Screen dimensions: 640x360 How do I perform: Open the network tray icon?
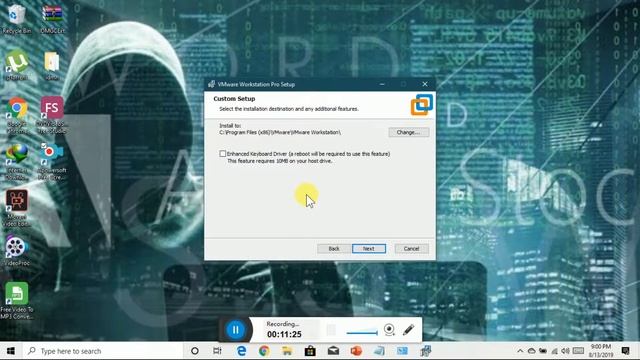pyautogui.click(x=554, y=351)
